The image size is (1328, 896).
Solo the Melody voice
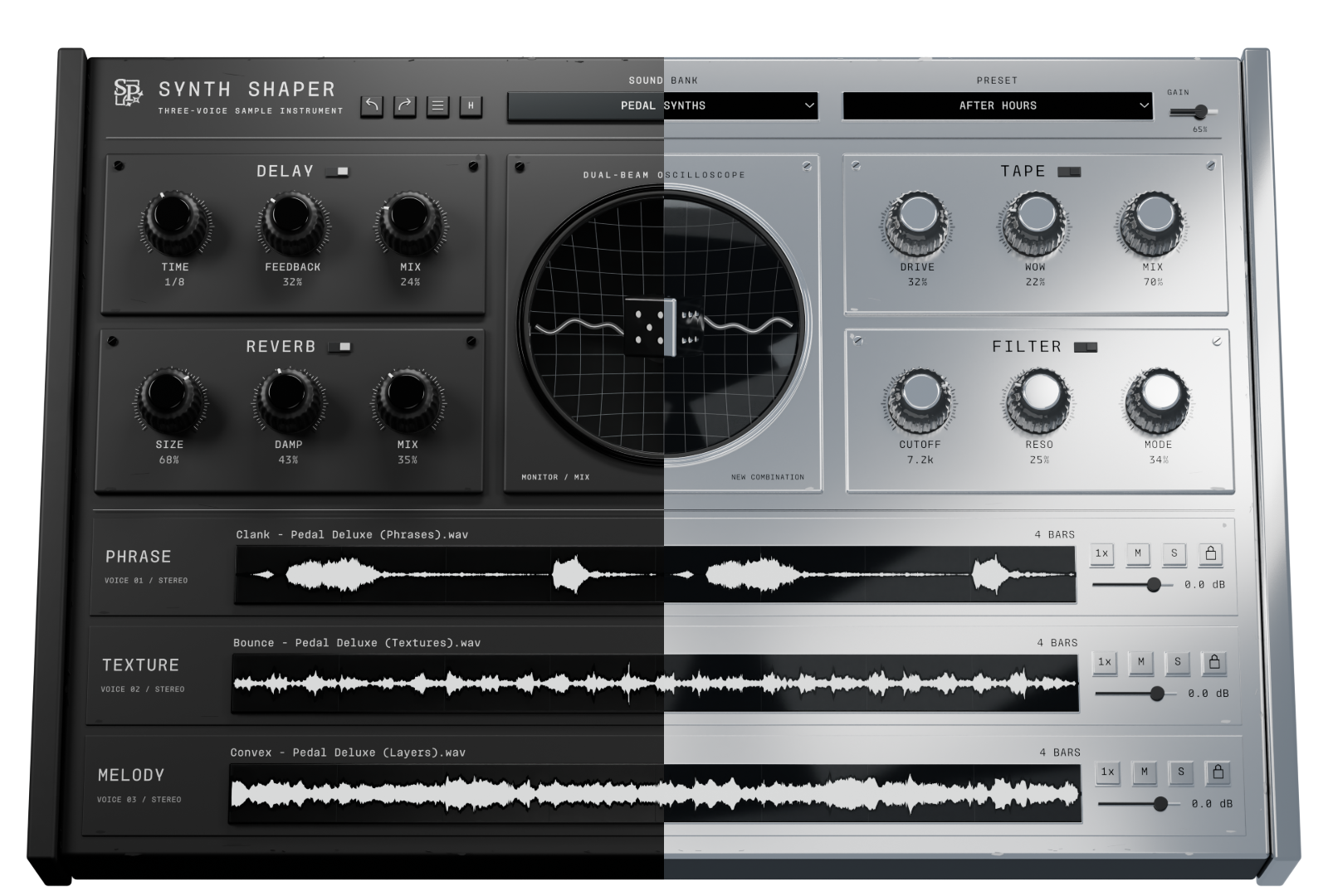pos(1180,772)
